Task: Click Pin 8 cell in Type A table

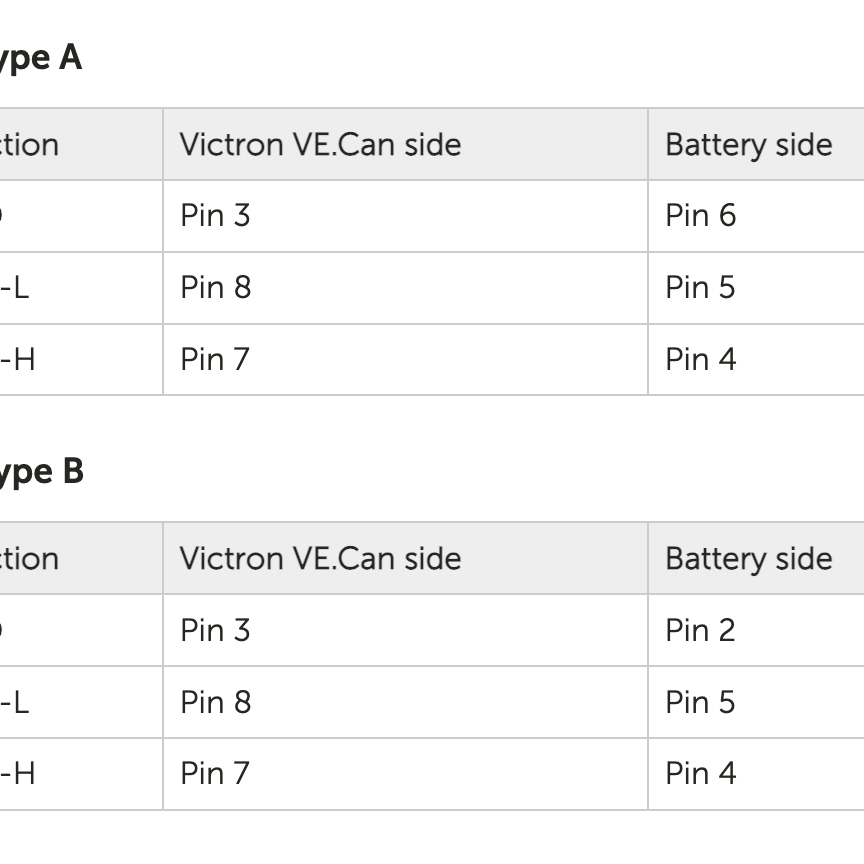Action: (215, 288)
